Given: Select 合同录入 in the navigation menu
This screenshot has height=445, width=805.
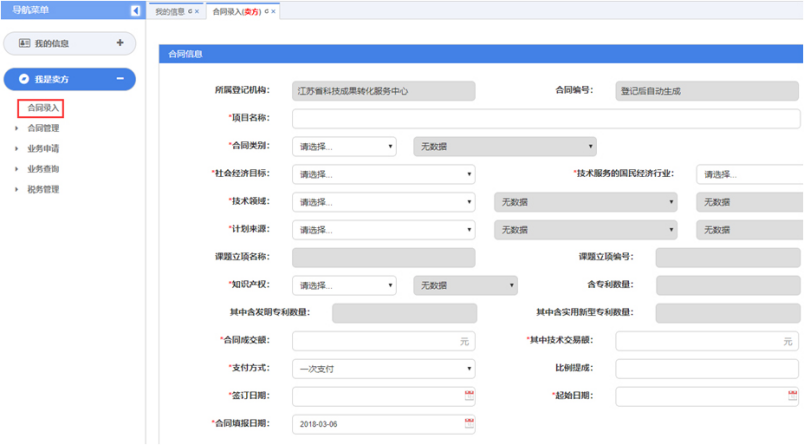Looking at the screenshot, I should [x=45, y=107].
